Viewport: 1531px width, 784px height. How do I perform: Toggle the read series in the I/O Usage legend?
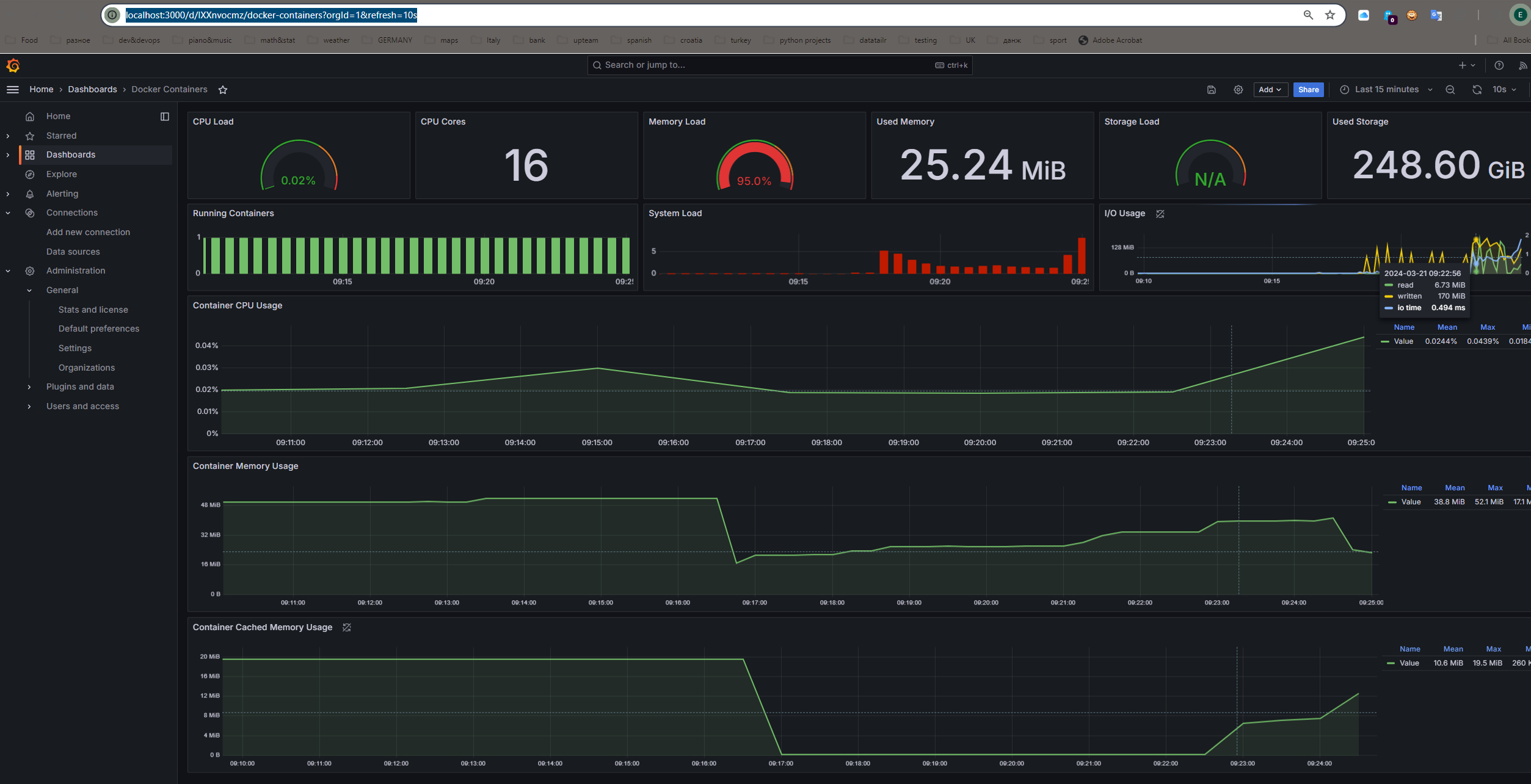(x=1405, y=285)
